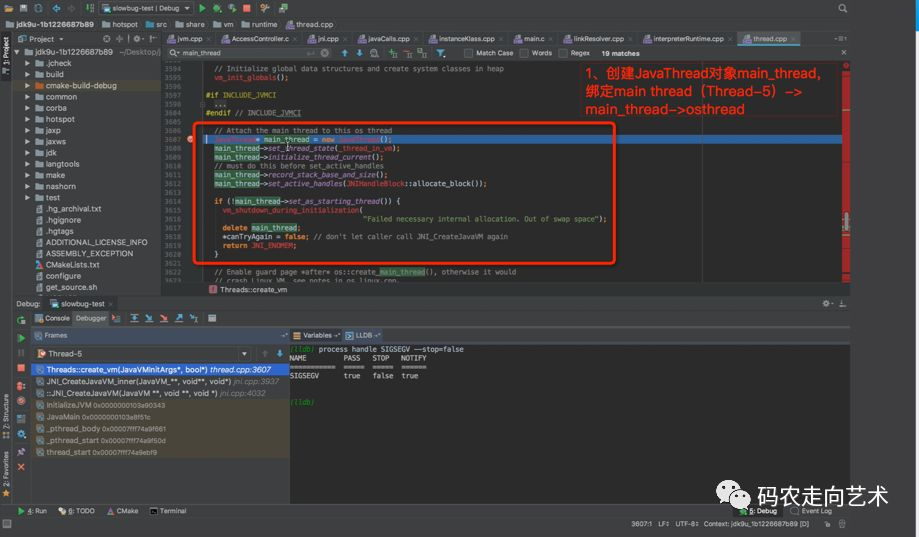Open Project panel settings gear
This screenshot has width=919, height=537.
click(x=137, y=39)
